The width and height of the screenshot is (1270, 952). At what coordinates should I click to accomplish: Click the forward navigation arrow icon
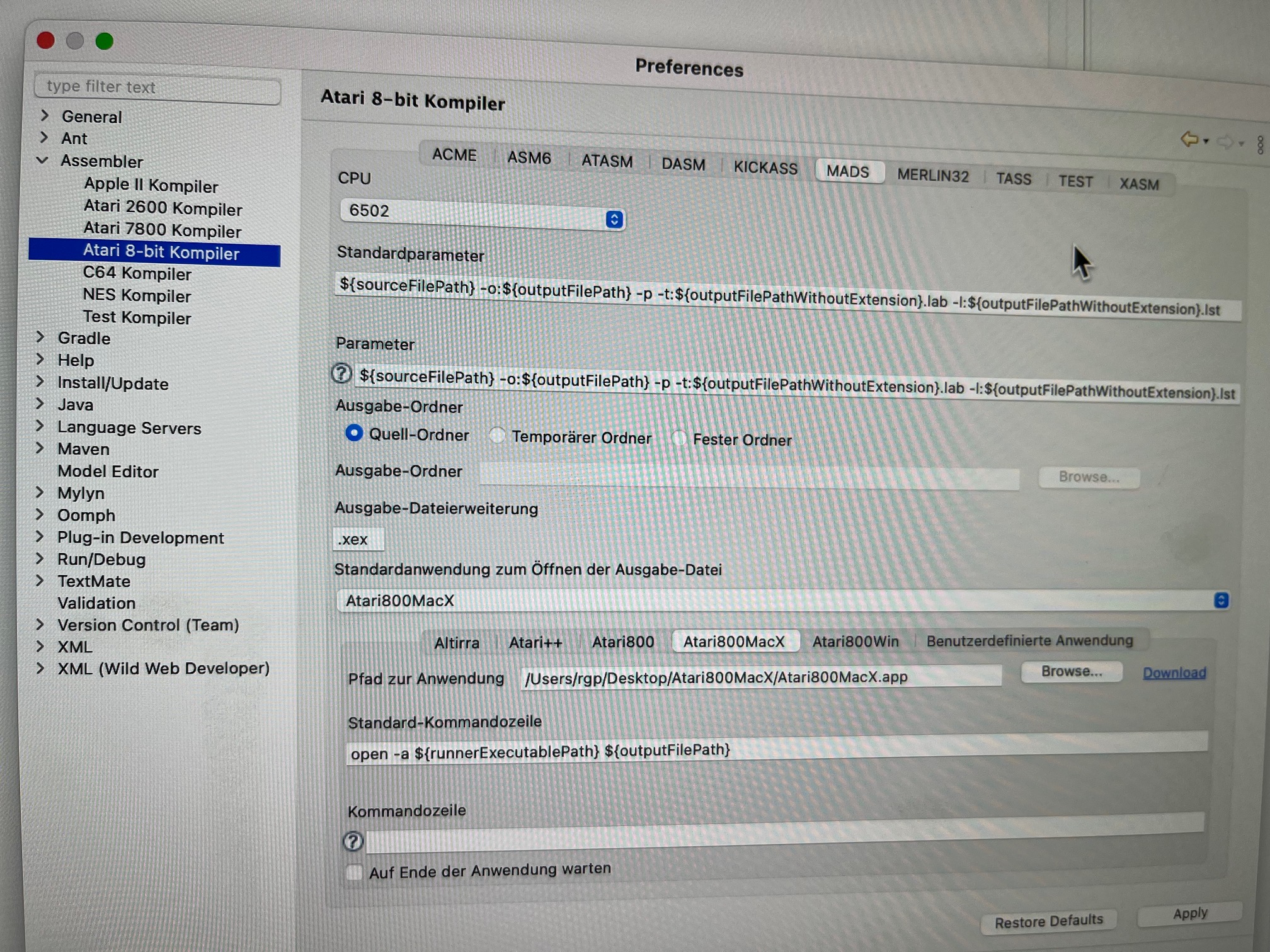[1225, 142]
